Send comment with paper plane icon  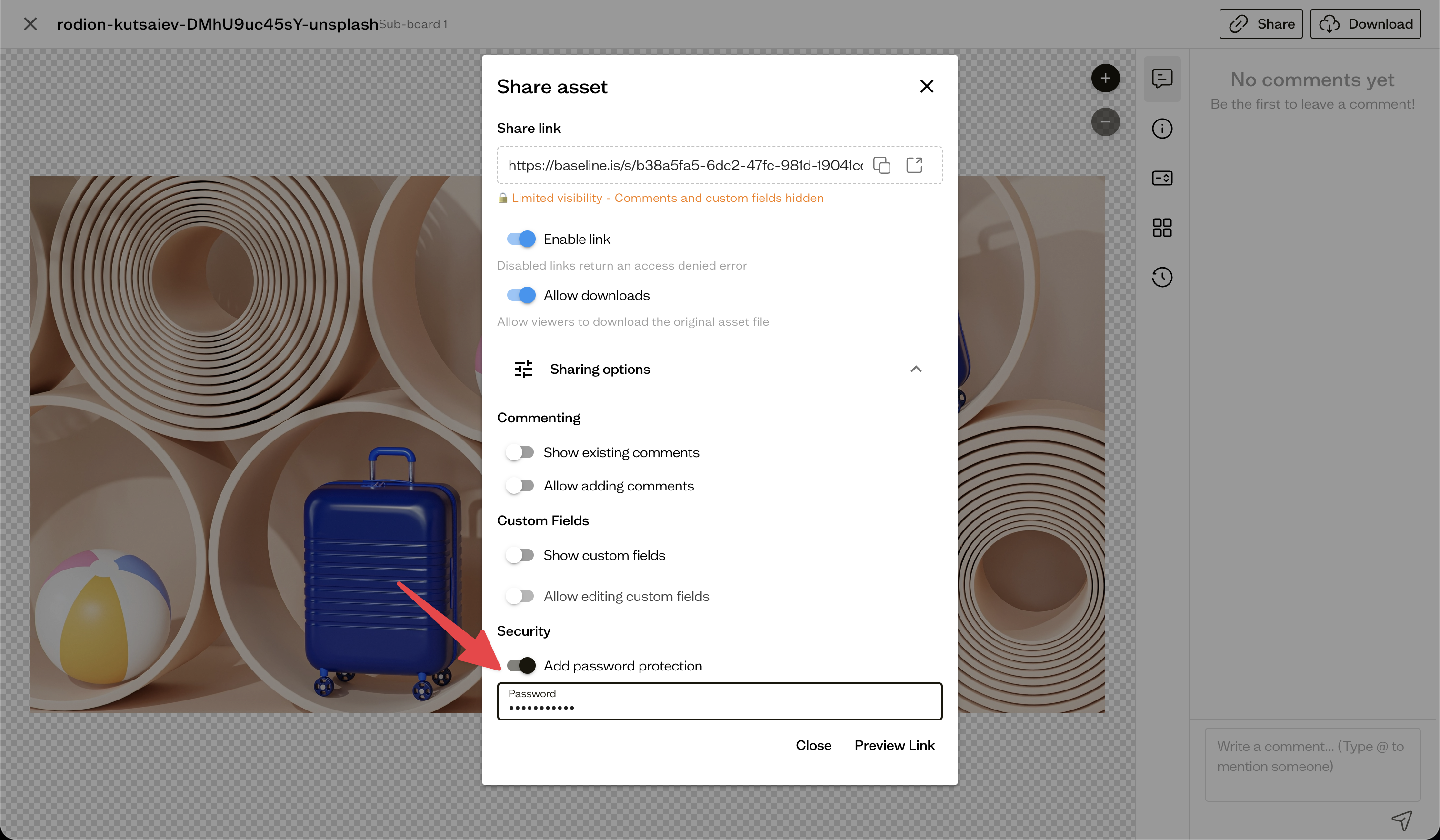click(x=1402, y=820)
